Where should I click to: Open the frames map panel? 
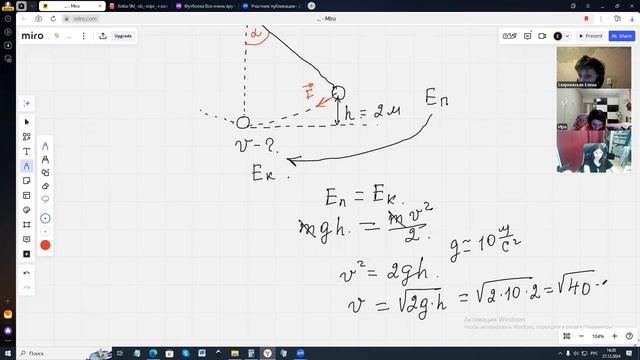click(567, 336)
